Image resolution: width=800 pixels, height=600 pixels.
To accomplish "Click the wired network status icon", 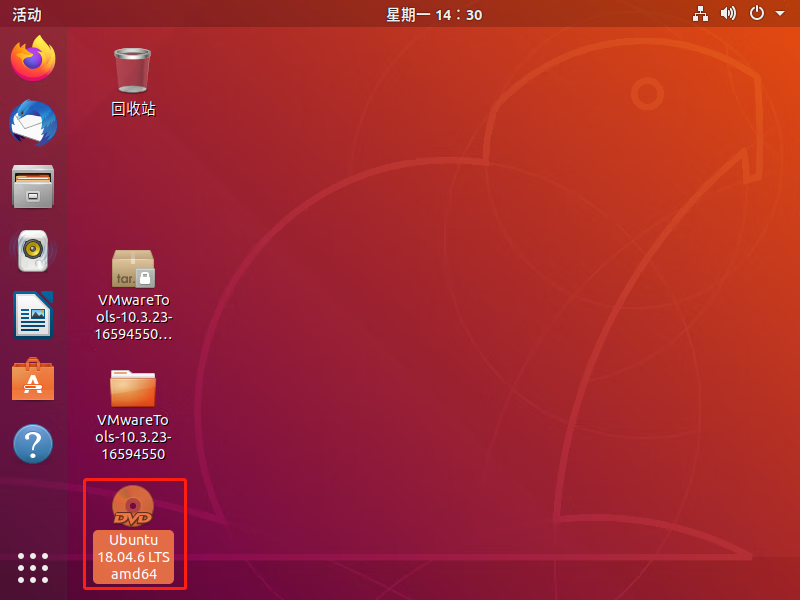I will 700,14.
